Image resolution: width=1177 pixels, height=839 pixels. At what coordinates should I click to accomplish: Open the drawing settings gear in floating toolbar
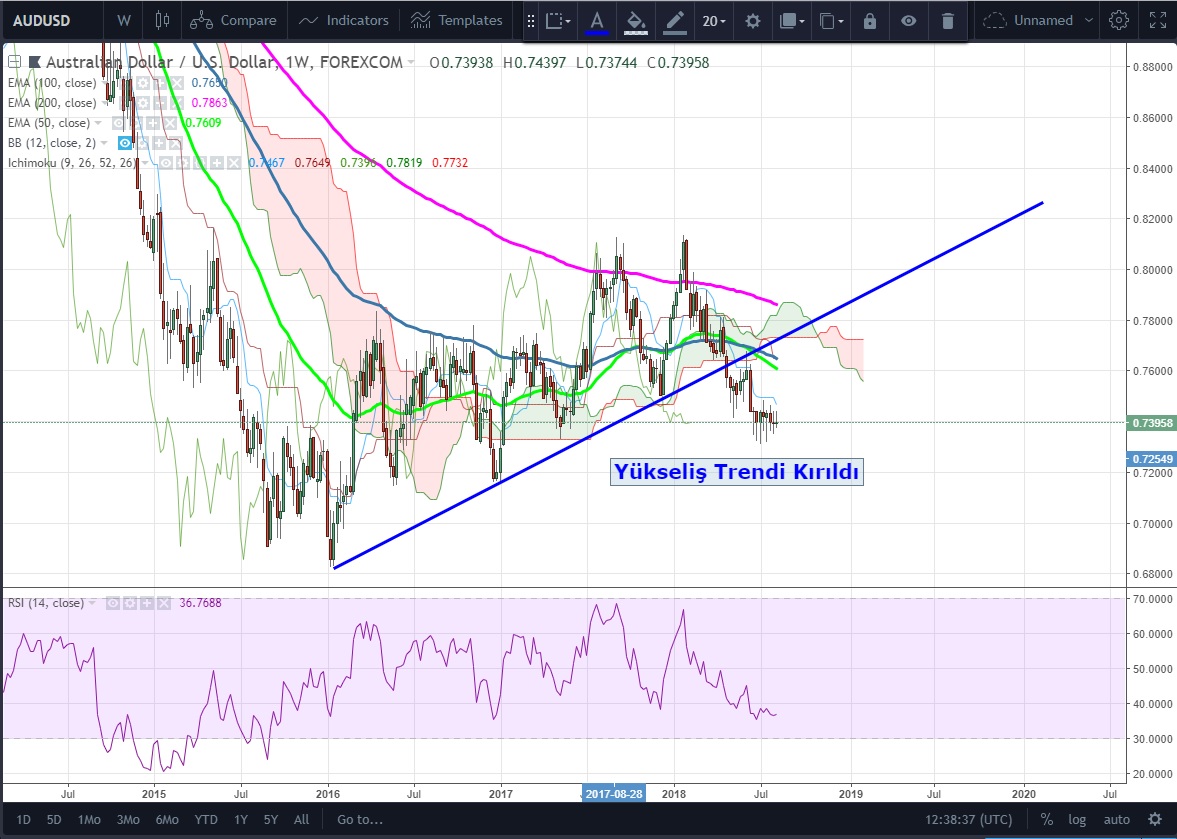pyautogui.click(x=753, y=21)
